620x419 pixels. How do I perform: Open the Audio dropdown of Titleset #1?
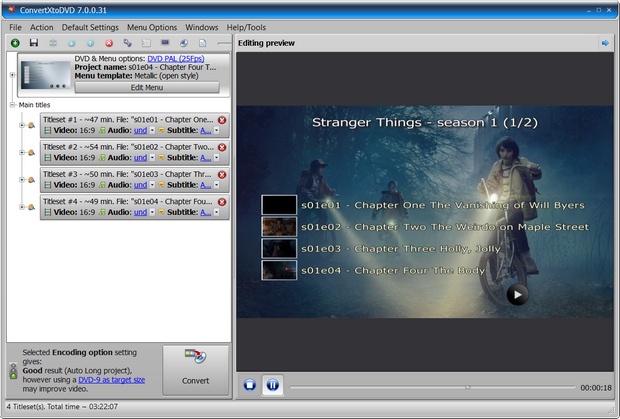pyautogui.click(x=152, y=130)
